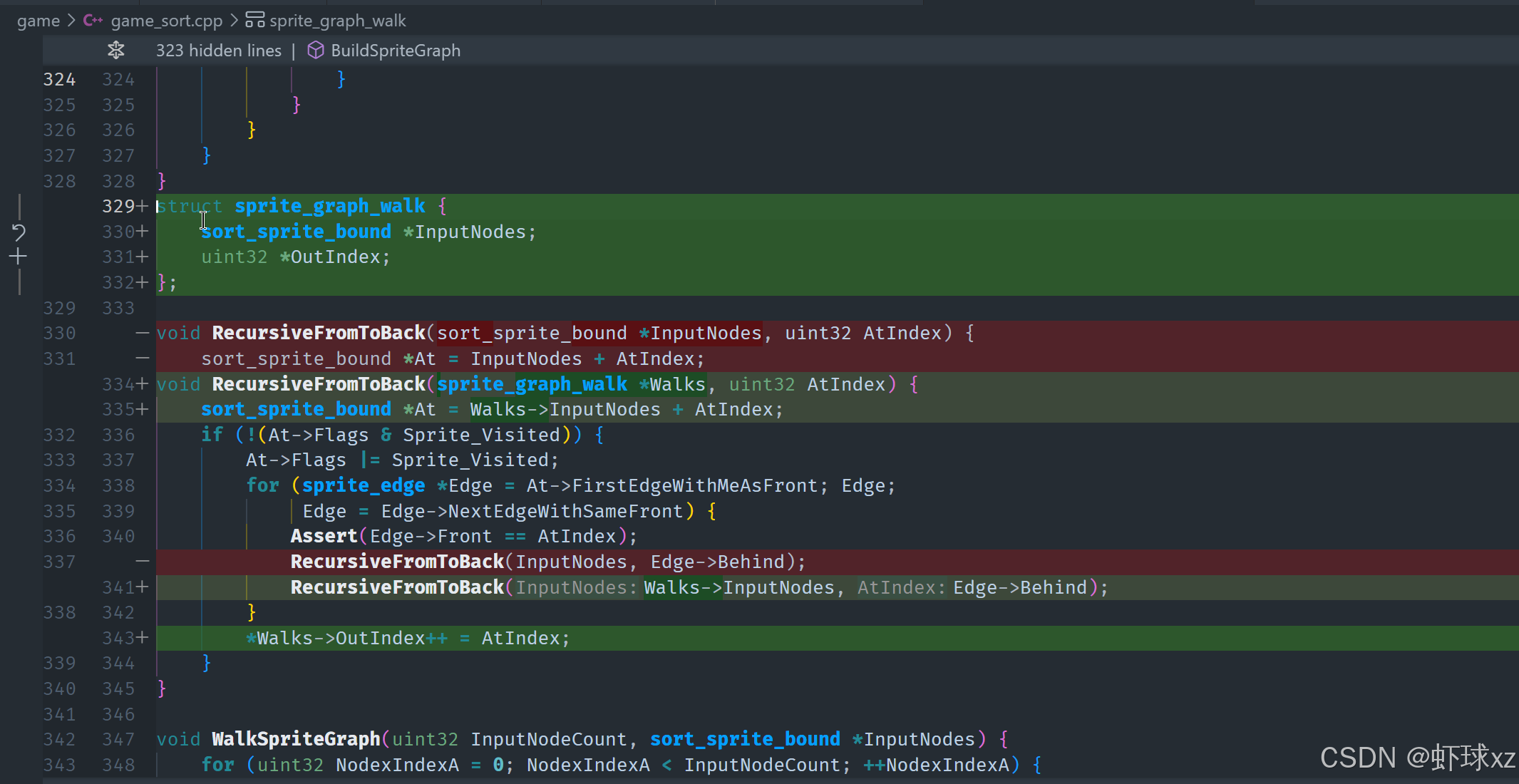
Task: Click the revert change arrow icon
Action: point(19,232)
